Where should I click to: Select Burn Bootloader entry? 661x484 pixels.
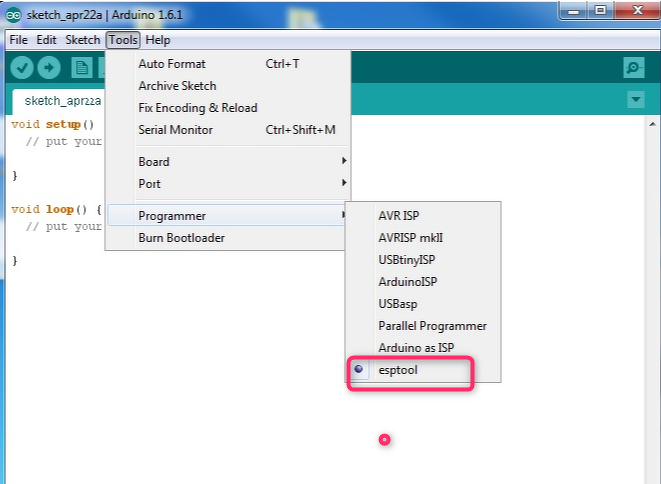(226, 238)
